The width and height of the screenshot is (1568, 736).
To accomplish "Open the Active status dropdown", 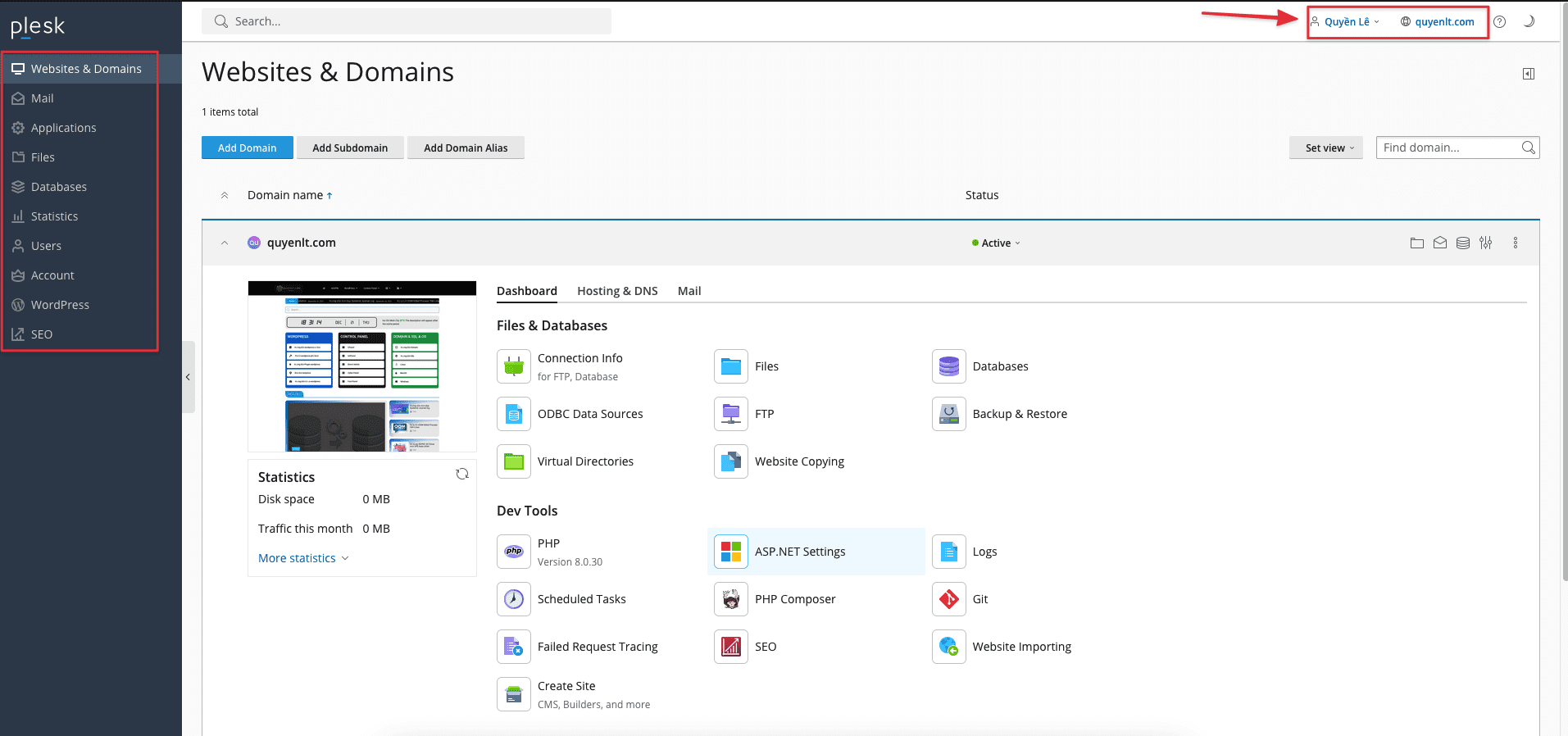I will coord(997,243).
